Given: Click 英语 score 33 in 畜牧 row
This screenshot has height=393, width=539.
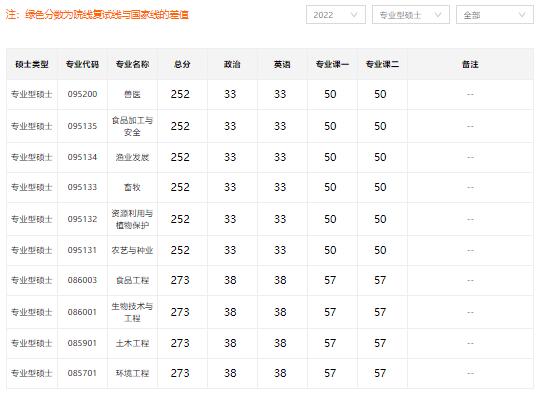Looking at the screenshot, I should pos(280,187).
